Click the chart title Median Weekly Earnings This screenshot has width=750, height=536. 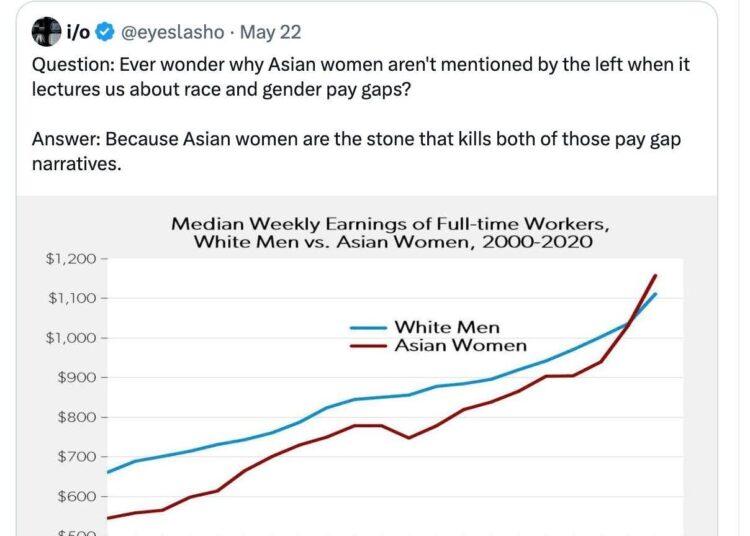click(x=391, y=233)
